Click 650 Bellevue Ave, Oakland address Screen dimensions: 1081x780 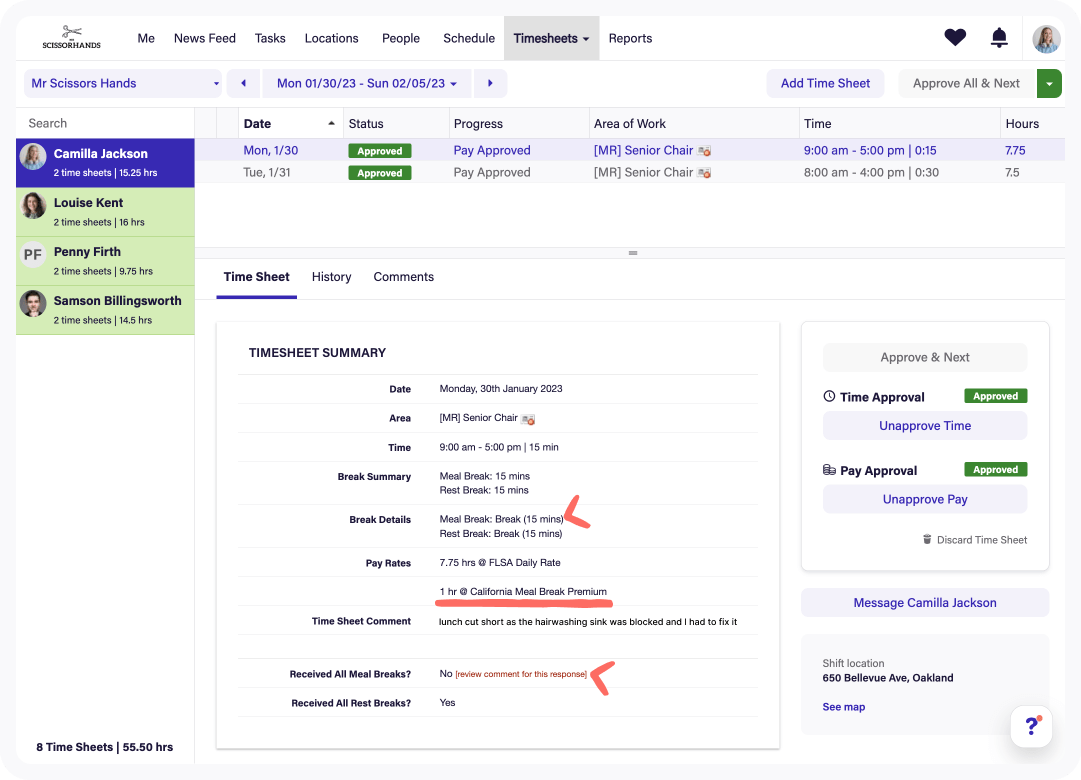pyautogui.click(x=888, y=678)
